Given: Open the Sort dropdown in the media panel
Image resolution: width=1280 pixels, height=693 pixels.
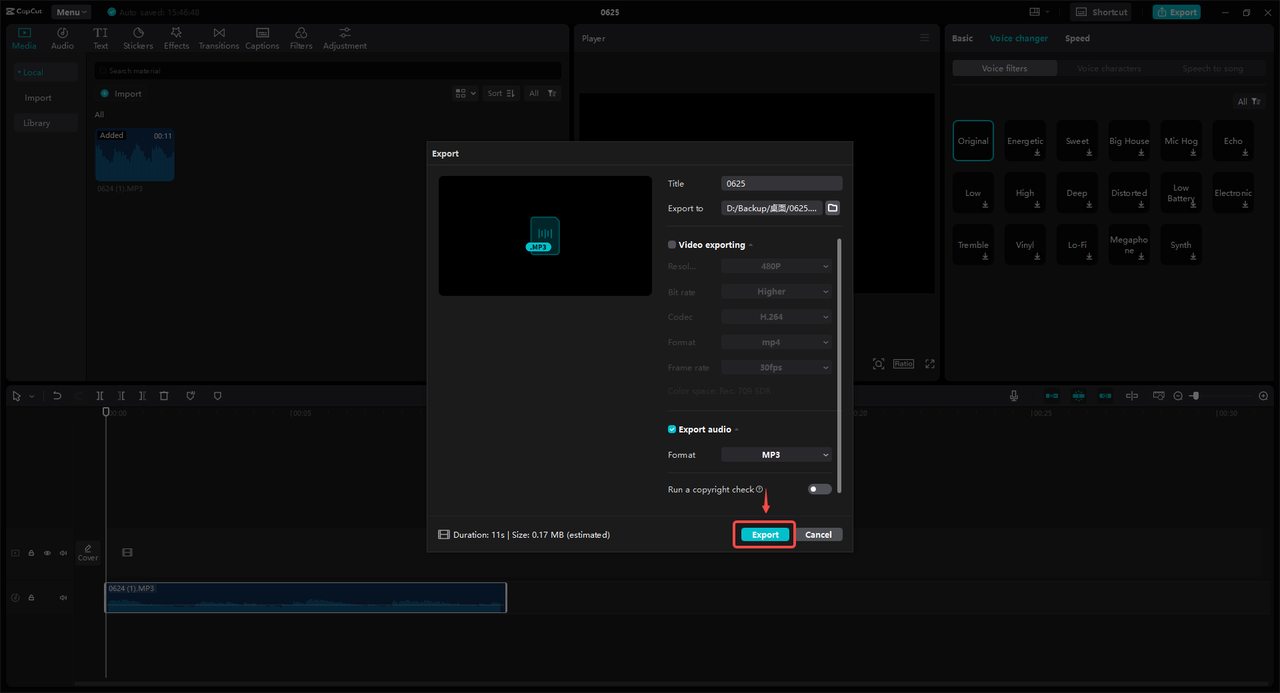Looking at the screenshot, I should (x=501, y=93).
